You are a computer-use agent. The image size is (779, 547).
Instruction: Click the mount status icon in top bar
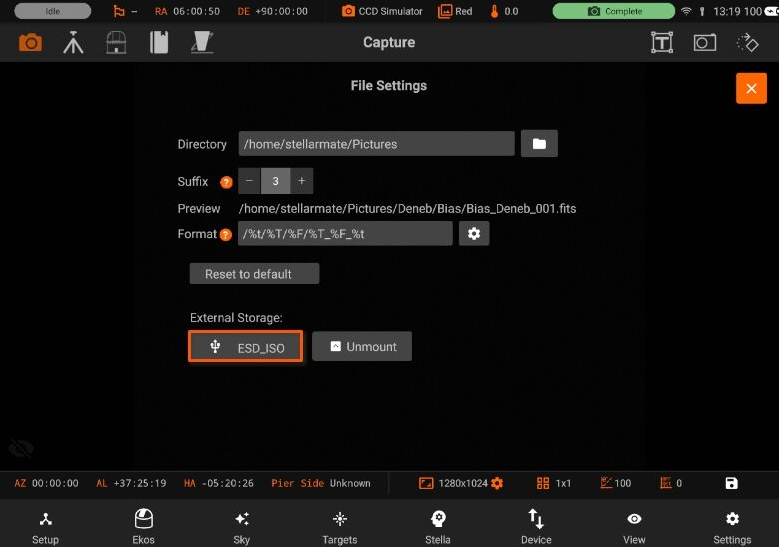(119, 11)
